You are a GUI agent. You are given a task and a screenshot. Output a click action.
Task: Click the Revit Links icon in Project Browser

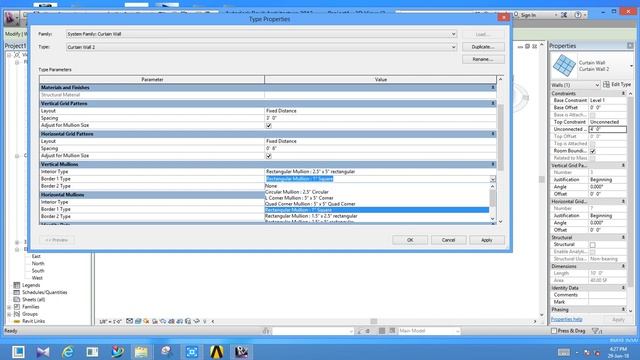[x=17, y=321]
